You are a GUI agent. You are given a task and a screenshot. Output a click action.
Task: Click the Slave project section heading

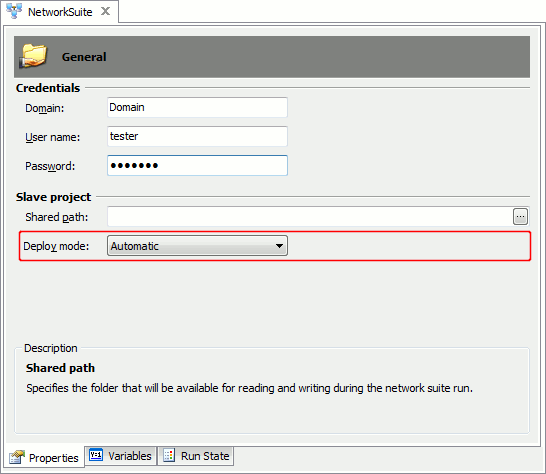53,197
